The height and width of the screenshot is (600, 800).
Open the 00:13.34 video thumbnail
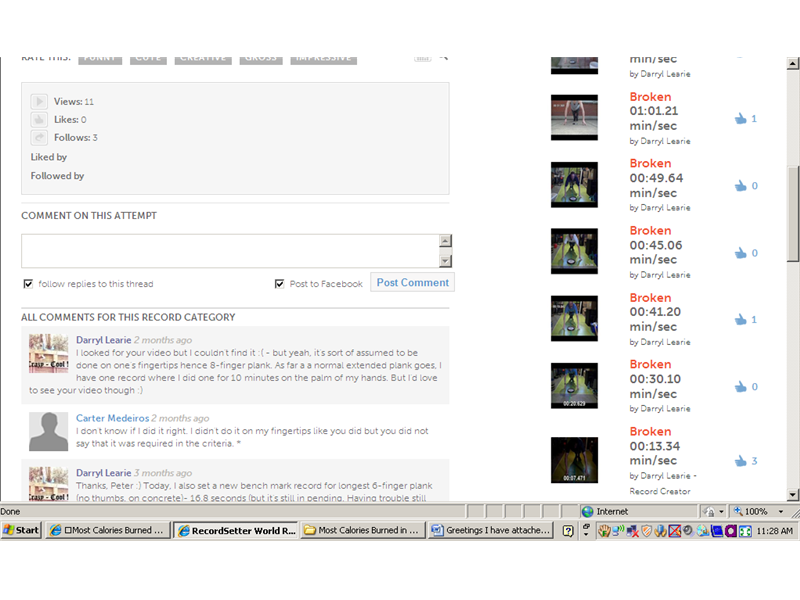click(x=574, y=460)
